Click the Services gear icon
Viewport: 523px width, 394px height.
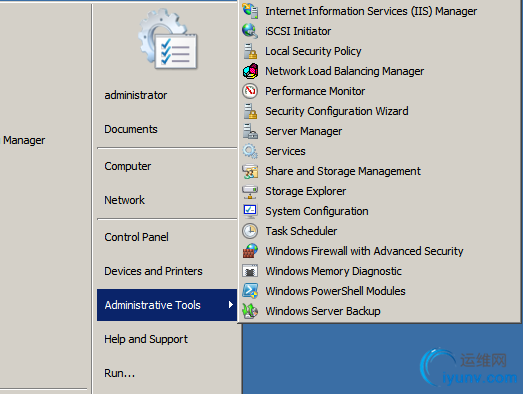(x=250, y=151)
